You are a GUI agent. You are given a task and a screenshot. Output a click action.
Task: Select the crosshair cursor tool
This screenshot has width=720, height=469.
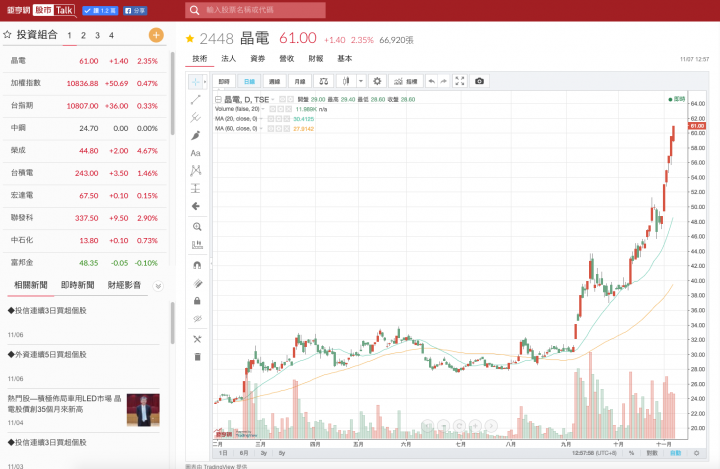tap(195, 82)
